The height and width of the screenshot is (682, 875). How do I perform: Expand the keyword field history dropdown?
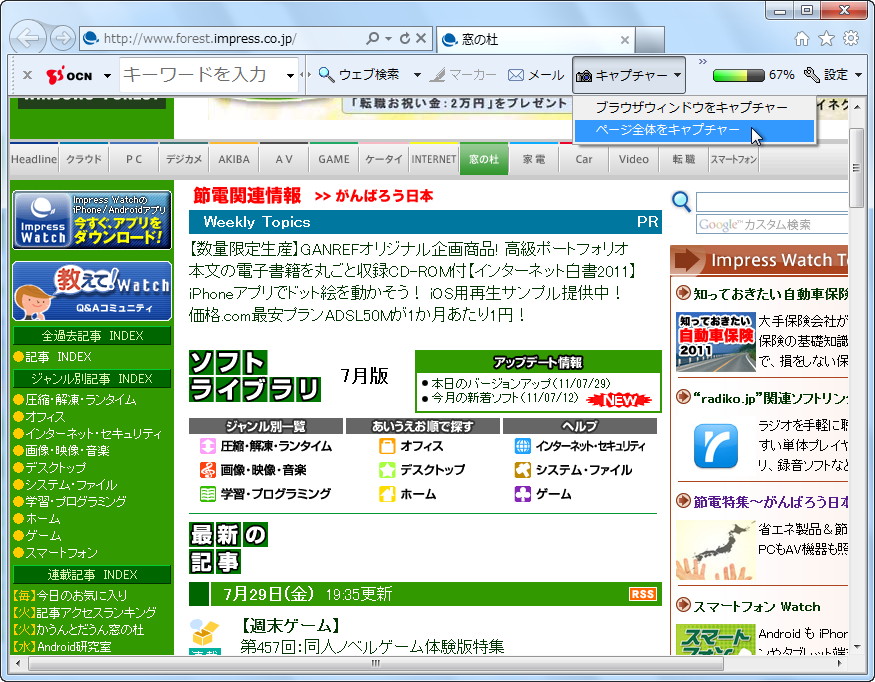[290, 75]
